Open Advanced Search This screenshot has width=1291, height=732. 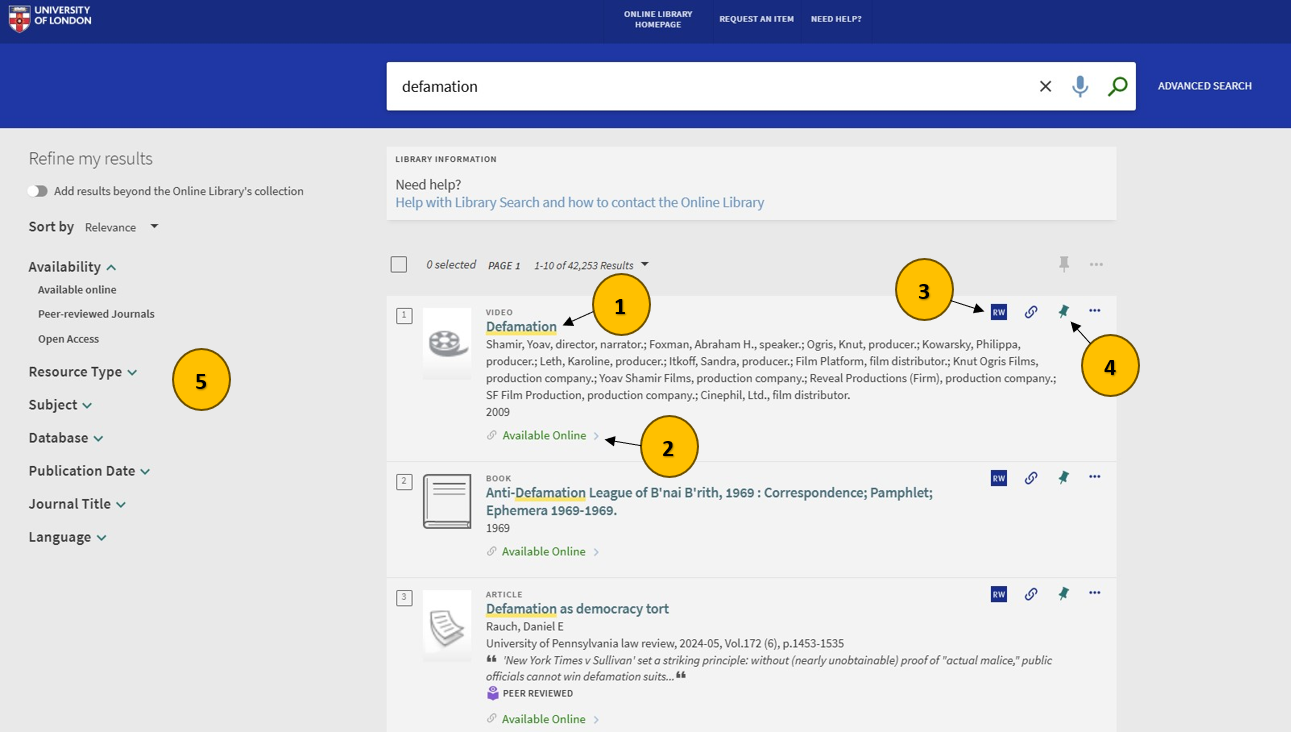point(1205,86)
